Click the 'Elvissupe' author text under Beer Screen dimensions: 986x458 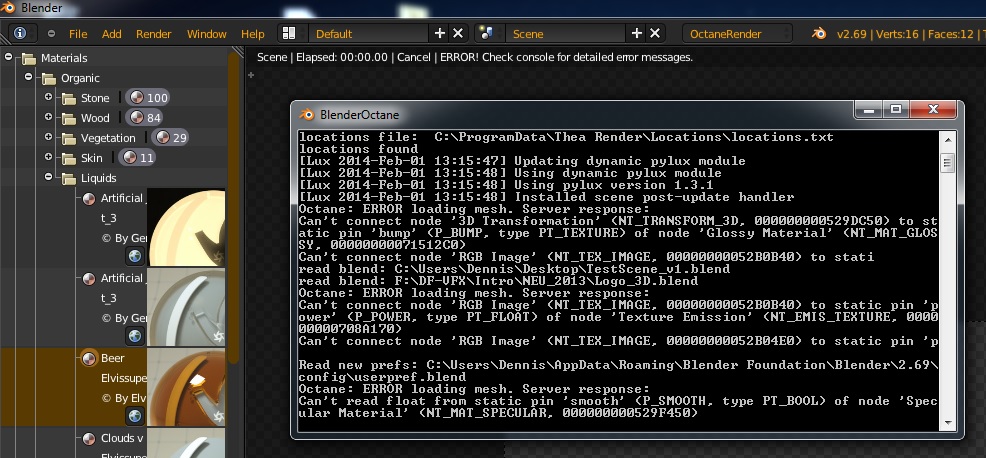pos(124,379)
